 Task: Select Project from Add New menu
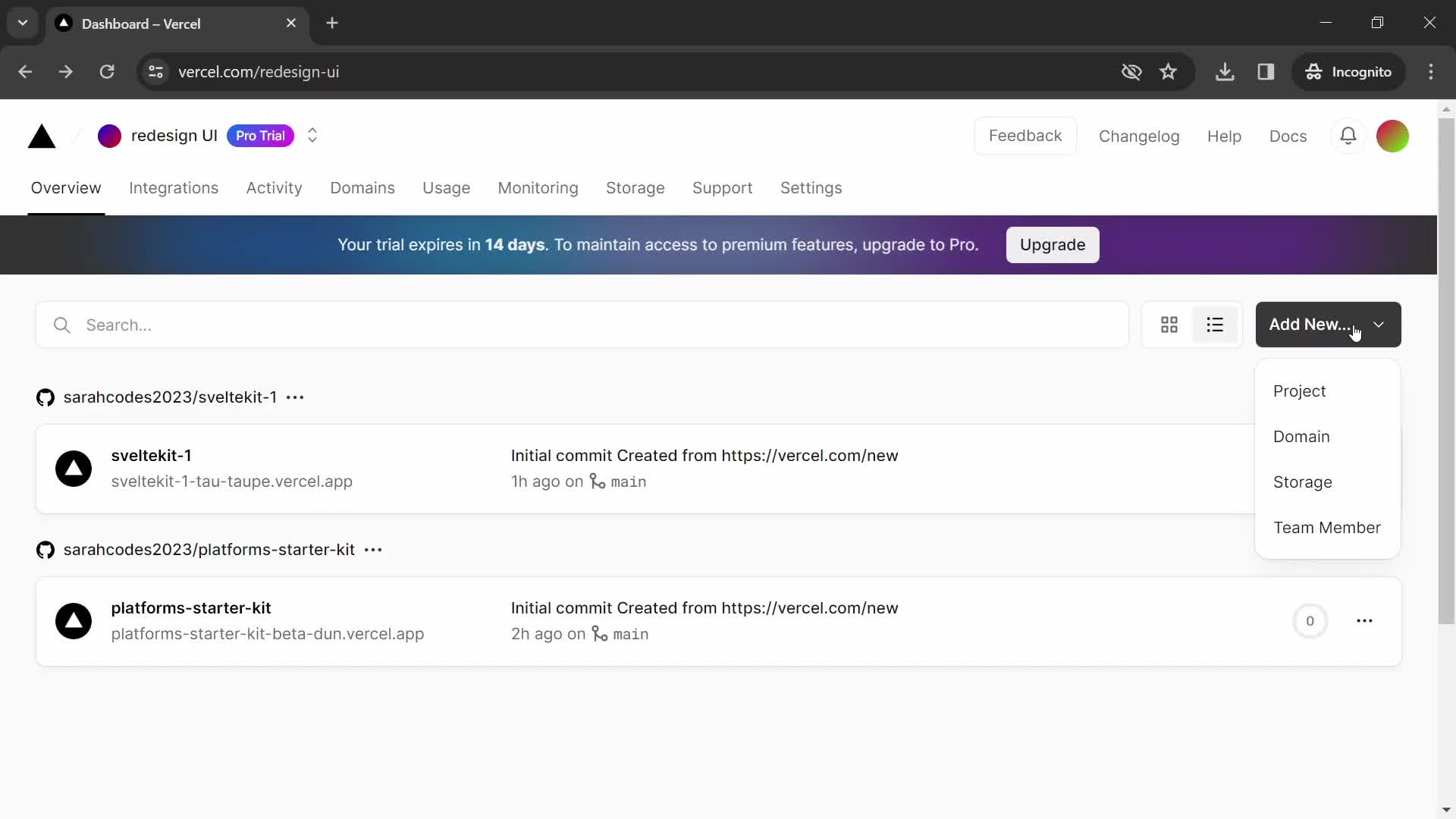(1300, 390)
